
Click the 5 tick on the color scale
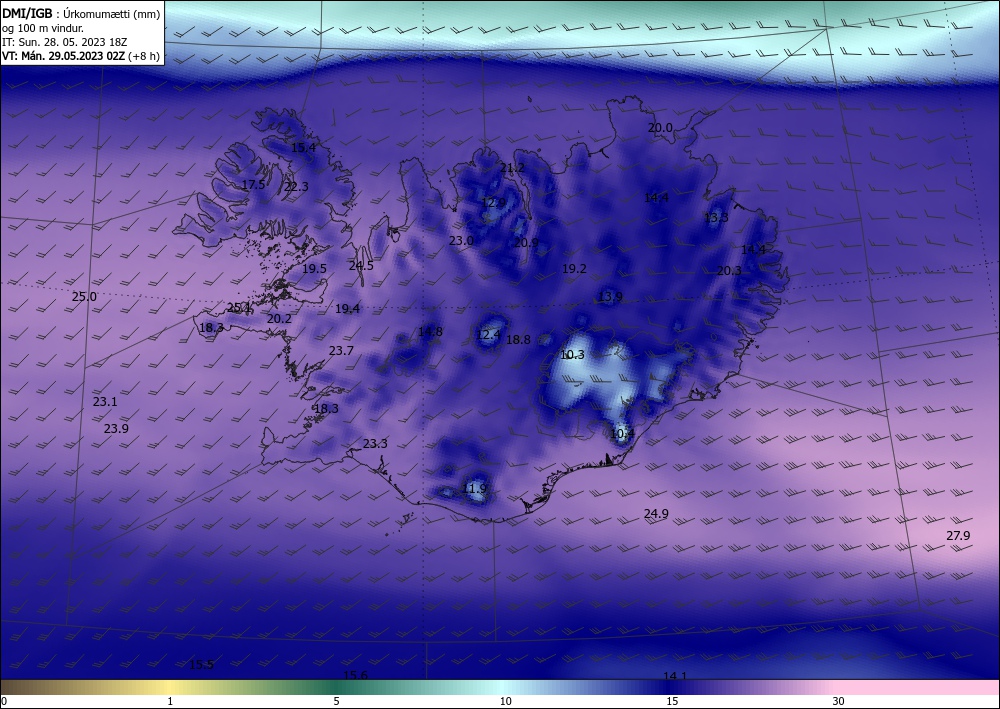pyautogui.click(x=337, y=702)
